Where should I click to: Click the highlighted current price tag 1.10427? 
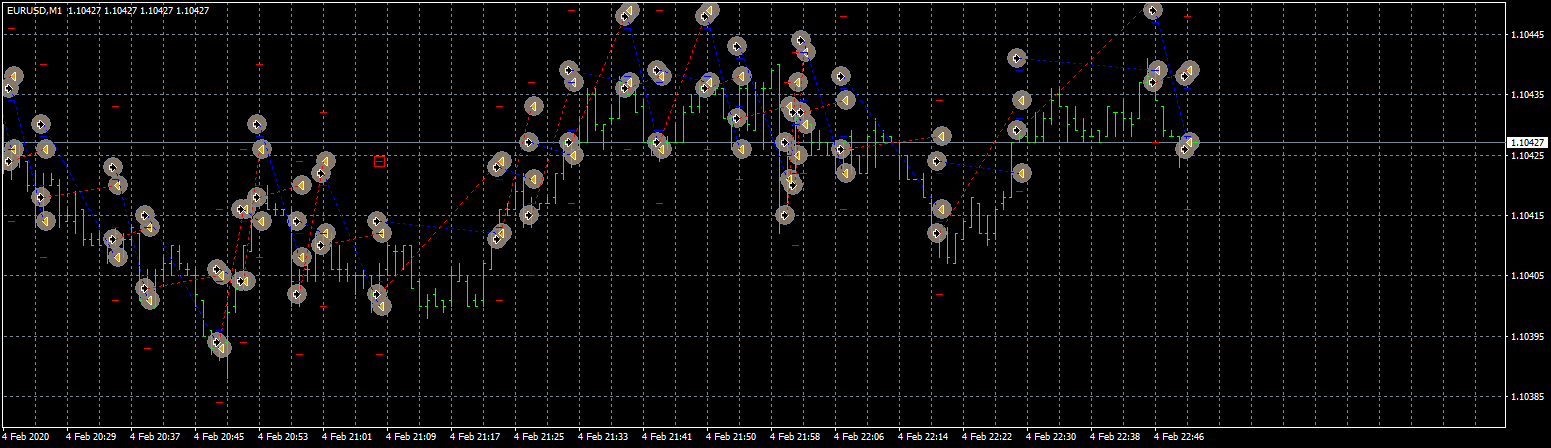[x=1527, y=143]
